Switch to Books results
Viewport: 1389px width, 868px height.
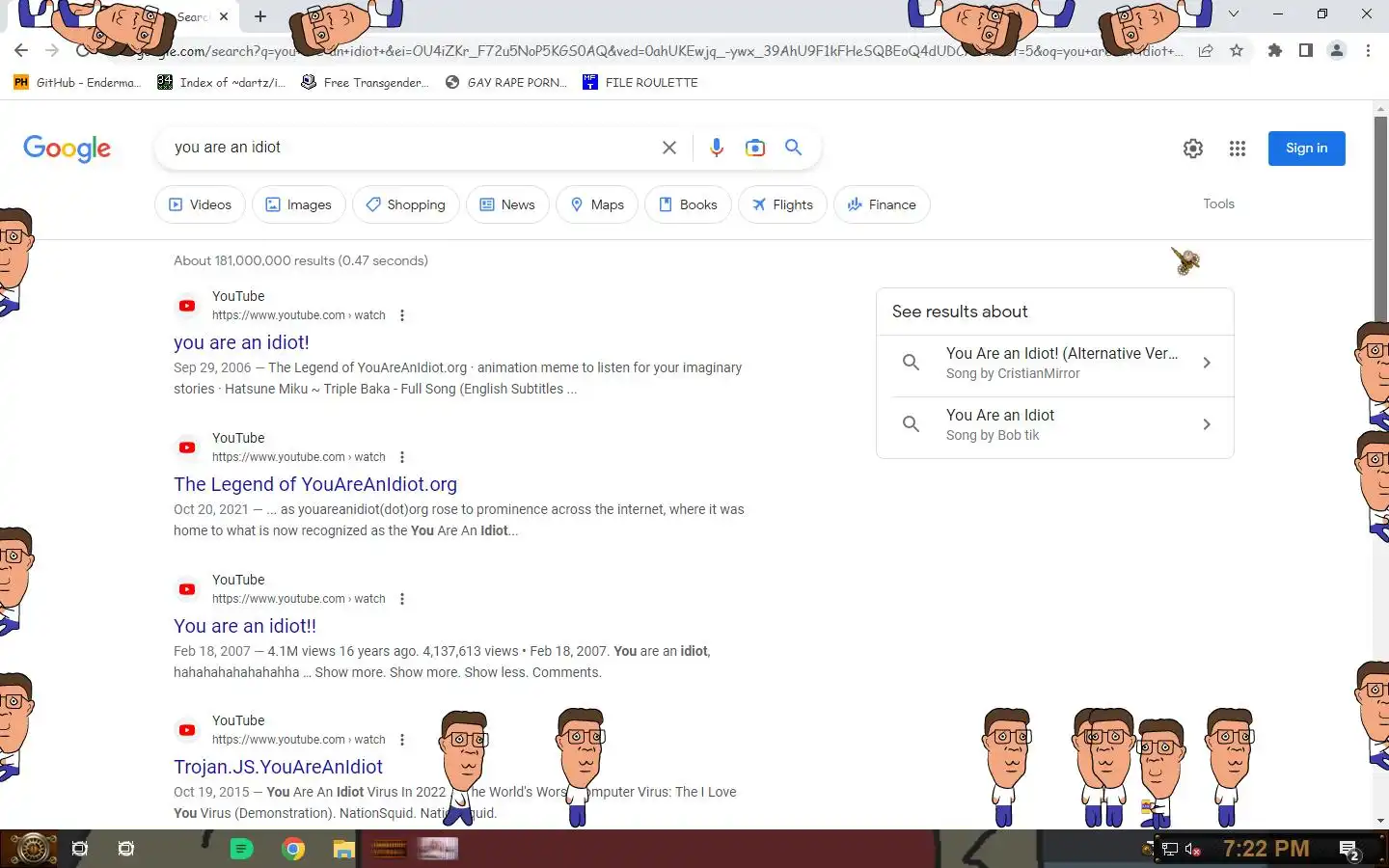(688, 204)
